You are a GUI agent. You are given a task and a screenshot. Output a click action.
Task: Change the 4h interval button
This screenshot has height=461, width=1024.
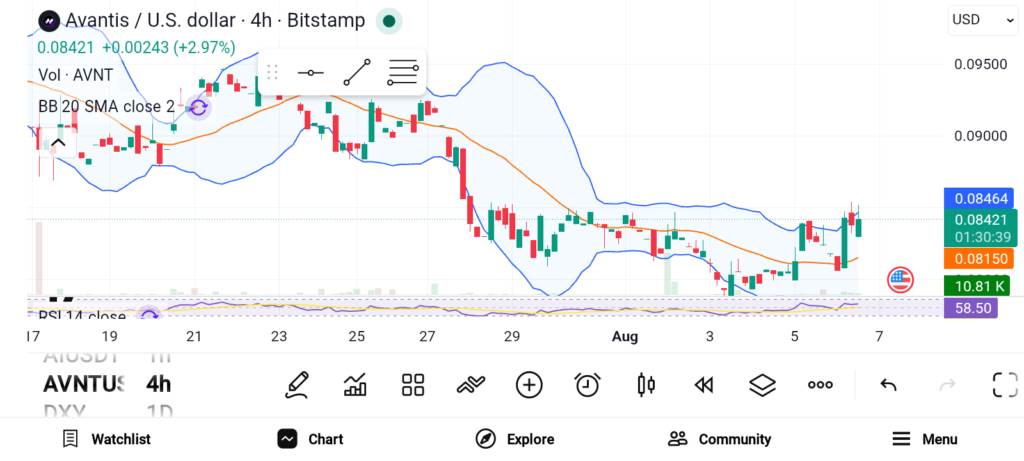pyautogui.click(x=158, y=383)
